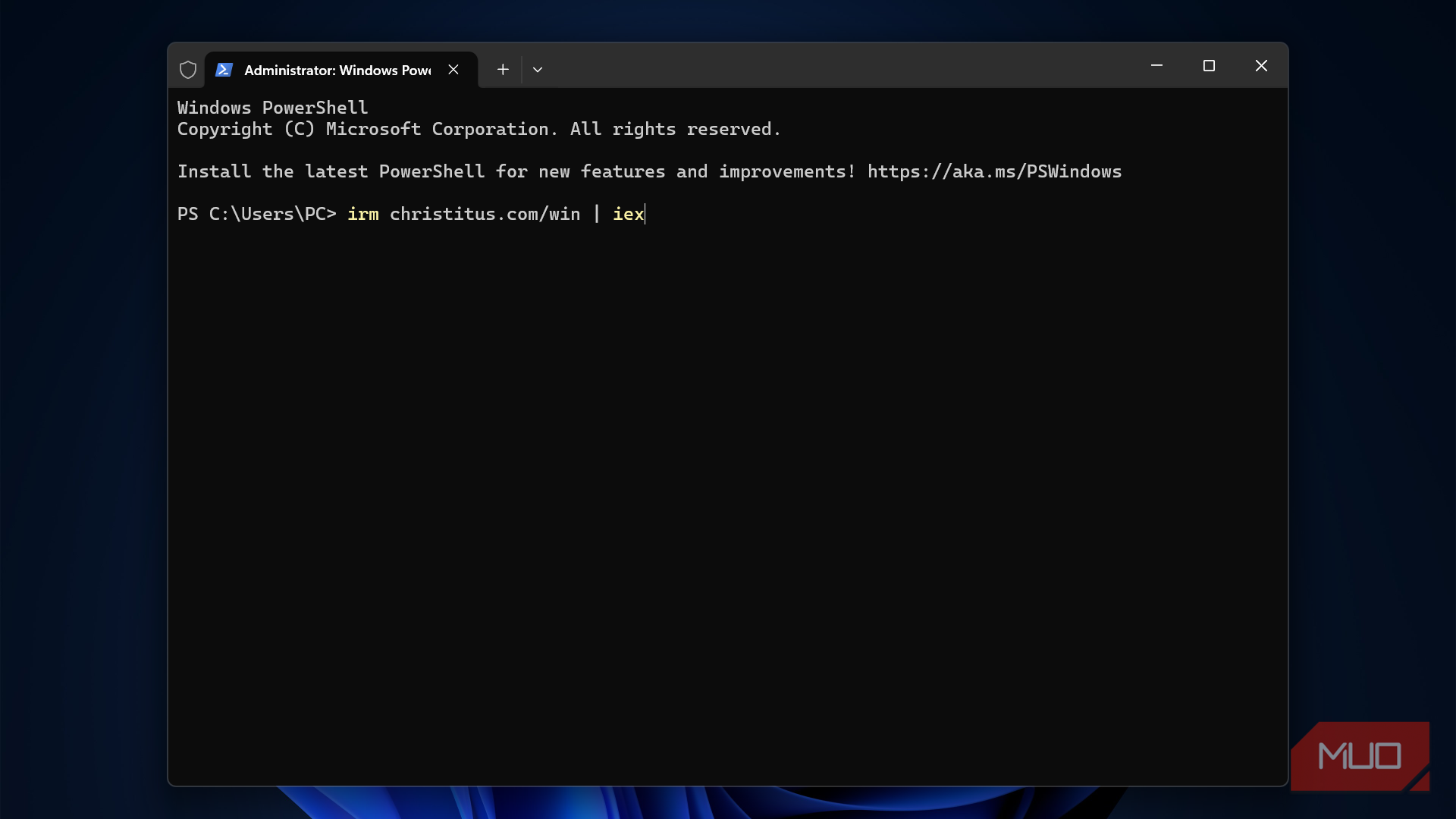This screenshot has height=819, width=1456.
Task: Click the administrator shield icon
Action: pos(188,70)
